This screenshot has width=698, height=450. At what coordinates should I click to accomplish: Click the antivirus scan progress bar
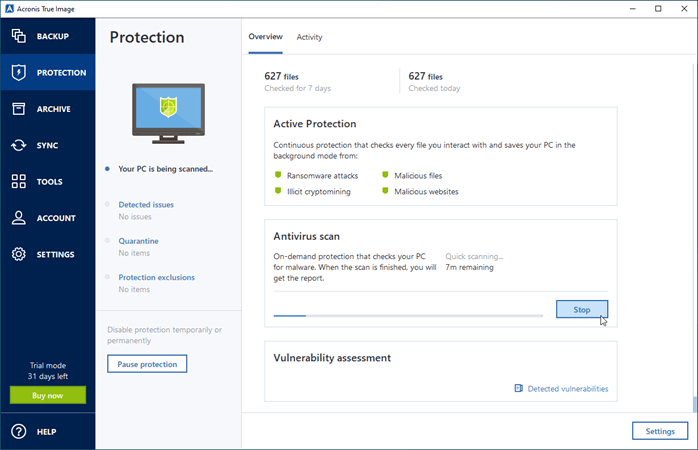(x=408, y=316)
